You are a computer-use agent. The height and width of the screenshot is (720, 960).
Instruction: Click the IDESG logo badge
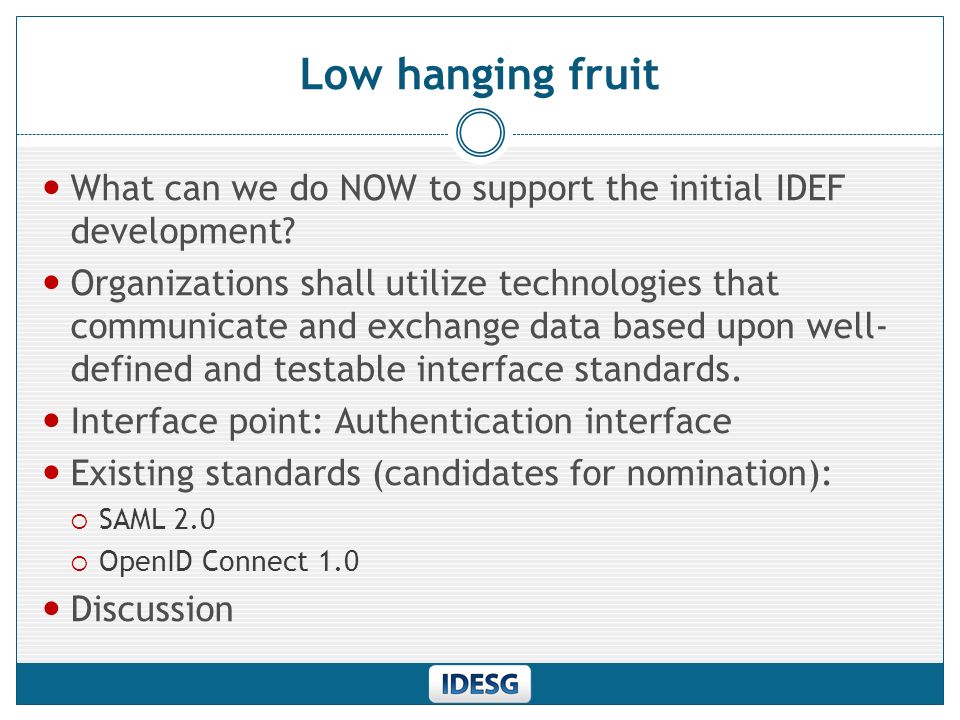[x=479, y=683]
